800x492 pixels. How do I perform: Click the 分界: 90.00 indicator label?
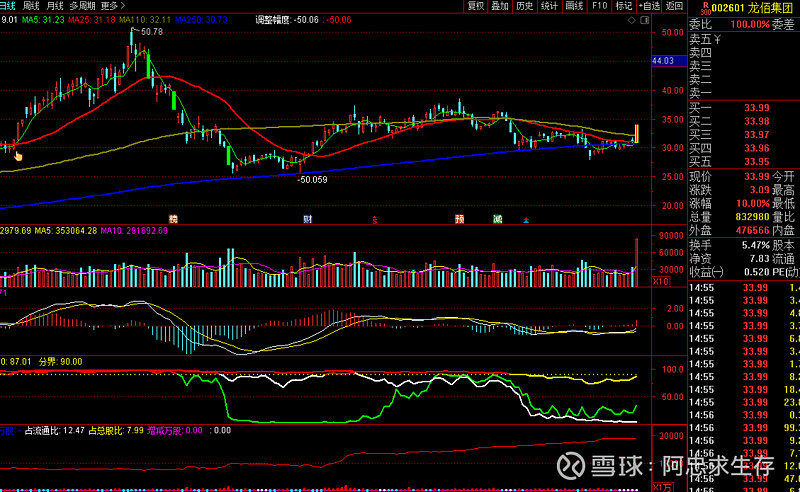(60, 362)
